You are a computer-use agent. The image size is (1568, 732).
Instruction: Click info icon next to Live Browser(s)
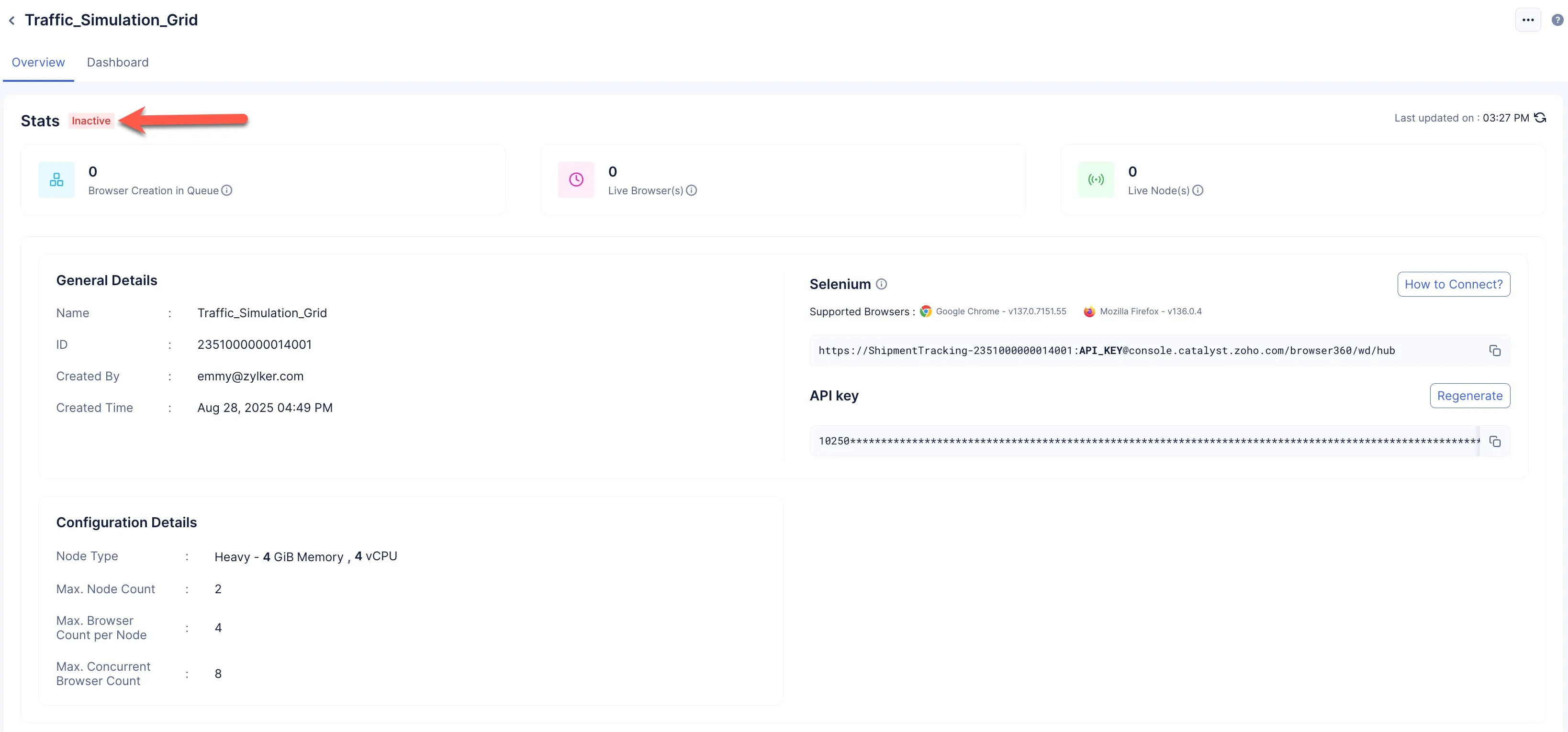[692, 190]
